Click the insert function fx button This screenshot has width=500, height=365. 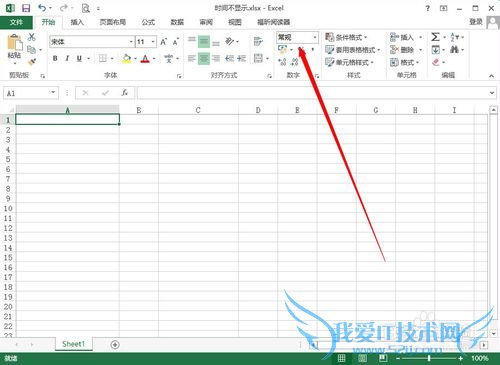pos(125,93)
